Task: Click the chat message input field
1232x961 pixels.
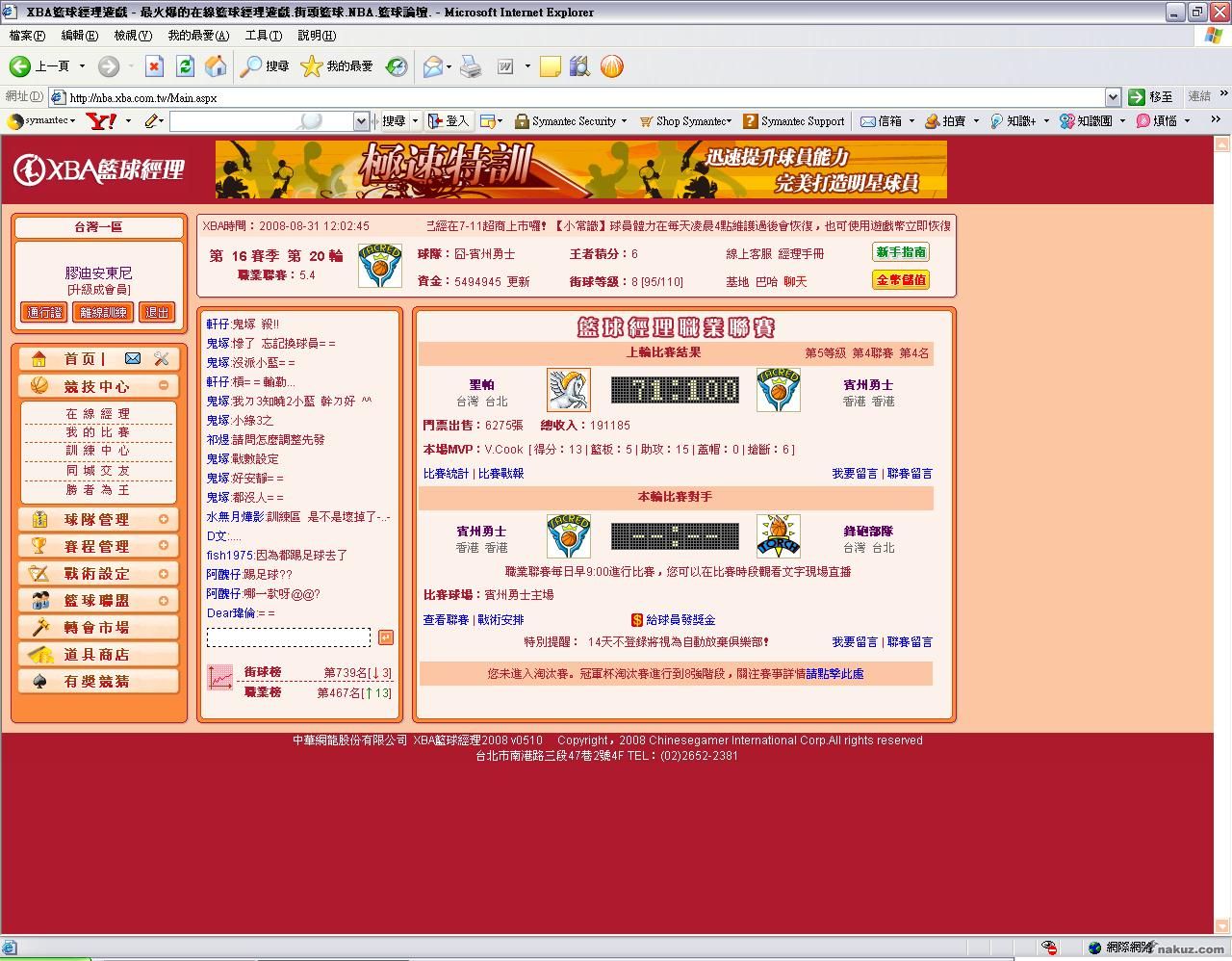Action: (288, 637)
